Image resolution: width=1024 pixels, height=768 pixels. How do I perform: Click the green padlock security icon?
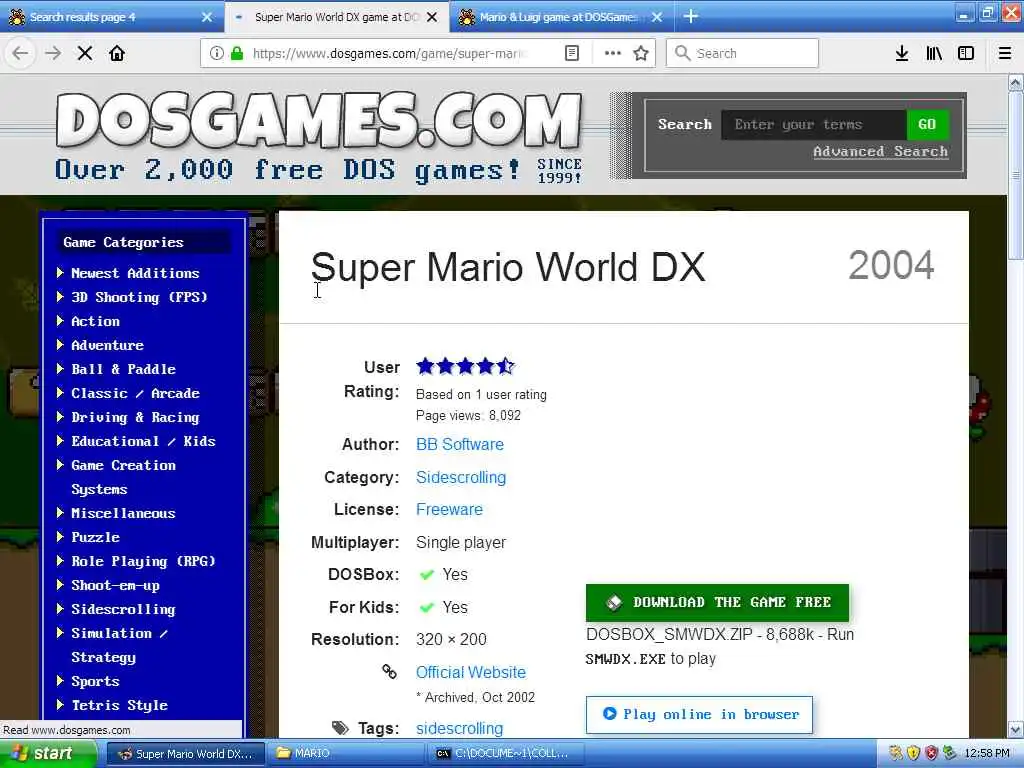[237, 54]
